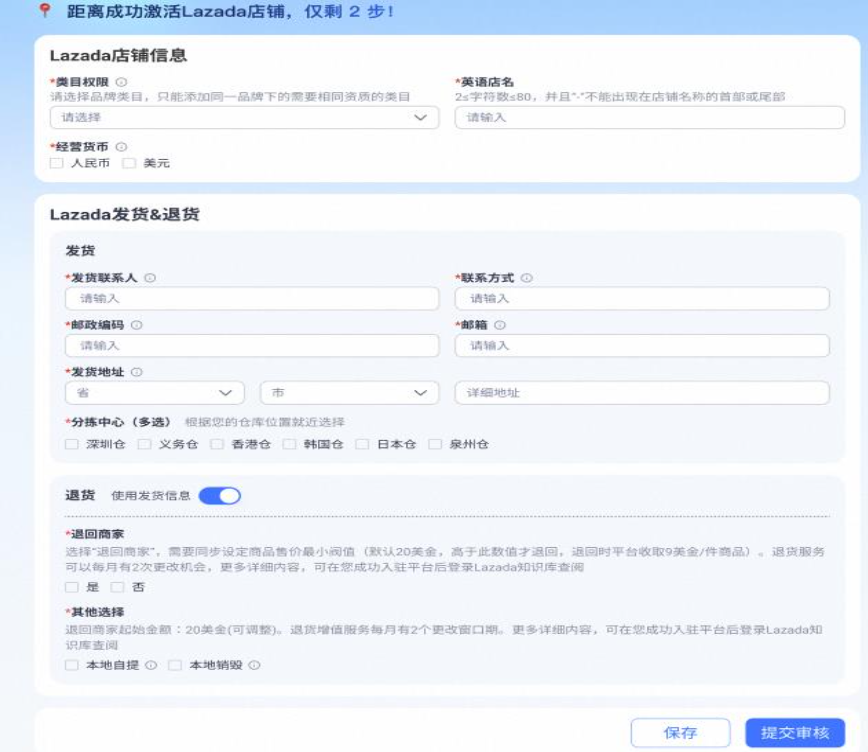Click info icon beside 经营货币

point(121,147)
